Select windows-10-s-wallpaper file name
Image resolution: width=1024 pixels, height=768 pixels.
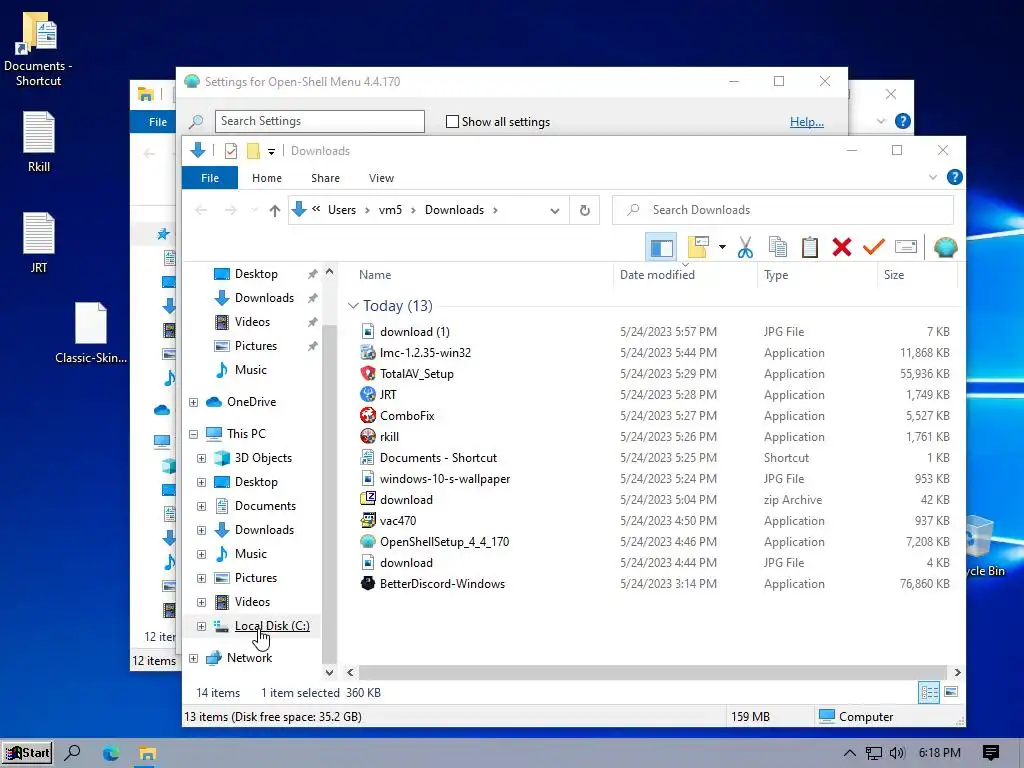pyautogui.click(x=445, y=479)
